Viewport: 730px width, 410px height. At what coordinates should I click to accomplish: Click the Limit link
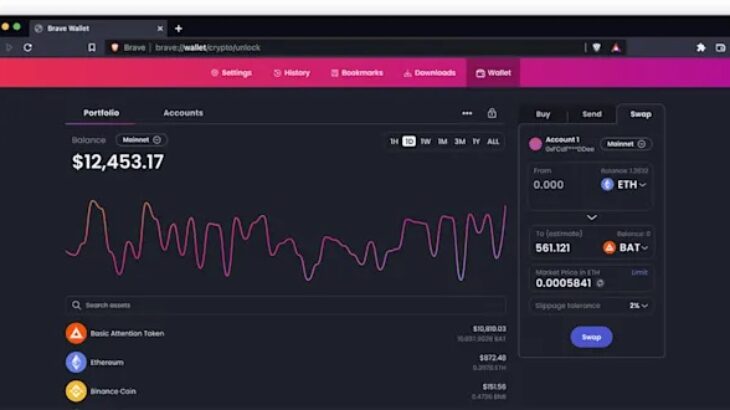tap(639, 273)
